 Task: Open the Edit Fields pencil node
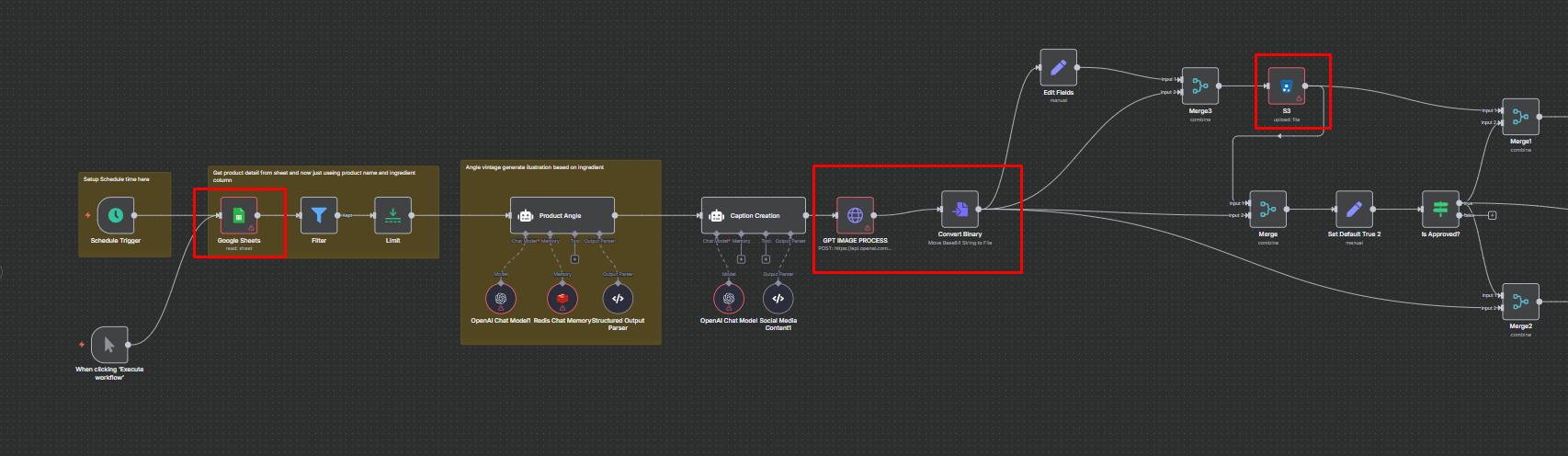(1058, 67)
